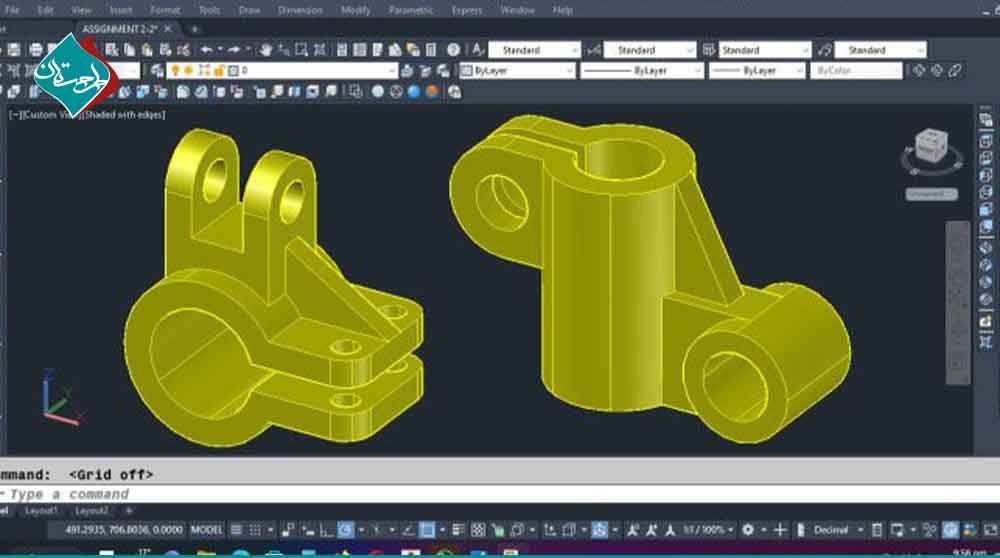Click the ViewCube in the viewport
Viewport: 1000px width, 558px height.
pyautogui.click(x=931, y=147)
